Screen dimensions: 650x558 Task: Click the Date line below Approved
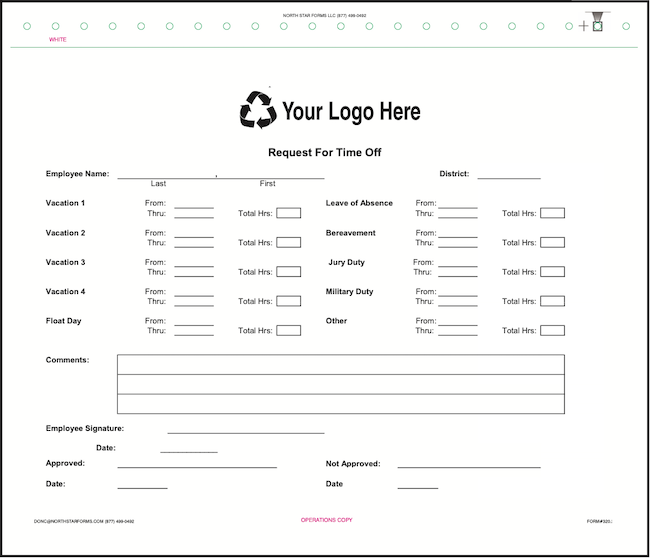click(x=143, y=485)
